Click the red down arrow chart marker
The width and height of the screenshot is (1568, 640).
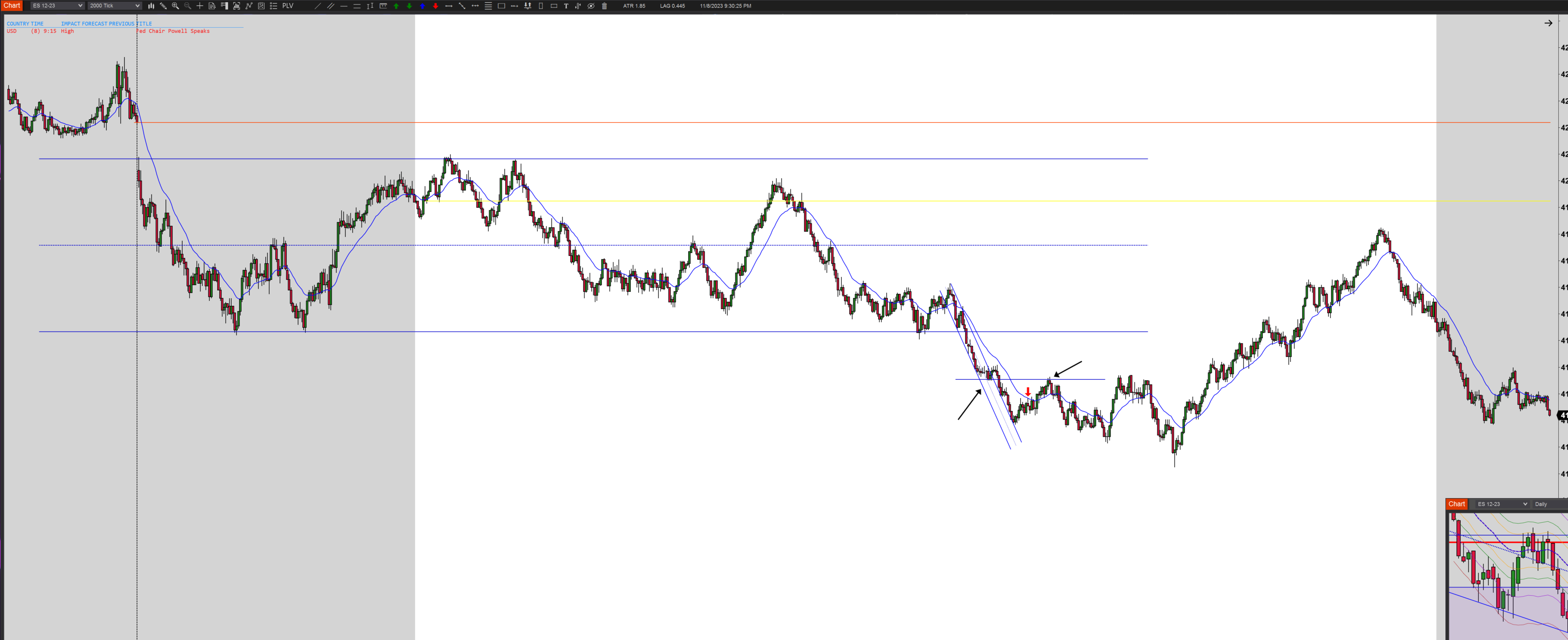[x=1028, y=392]
